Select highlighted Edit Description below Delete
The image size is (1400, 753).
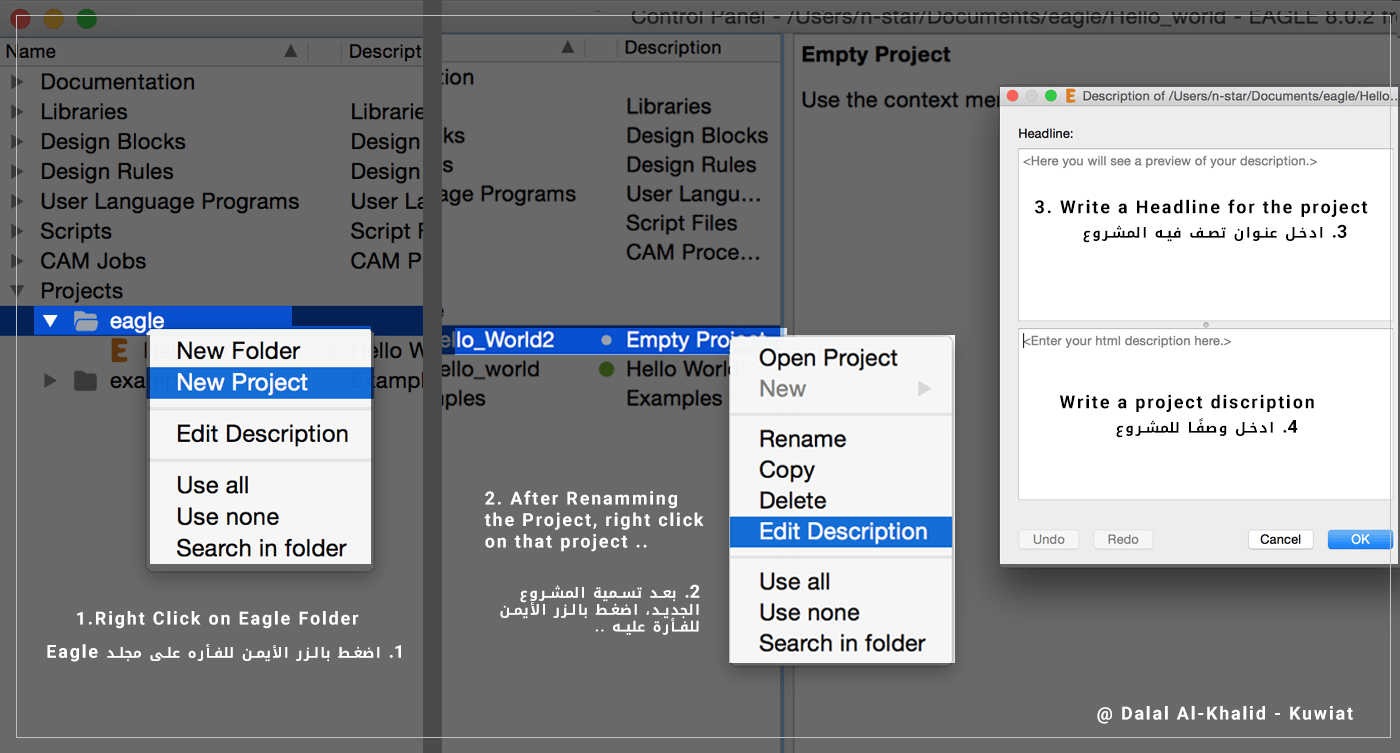pyautogui.click(x=841, y=532)
